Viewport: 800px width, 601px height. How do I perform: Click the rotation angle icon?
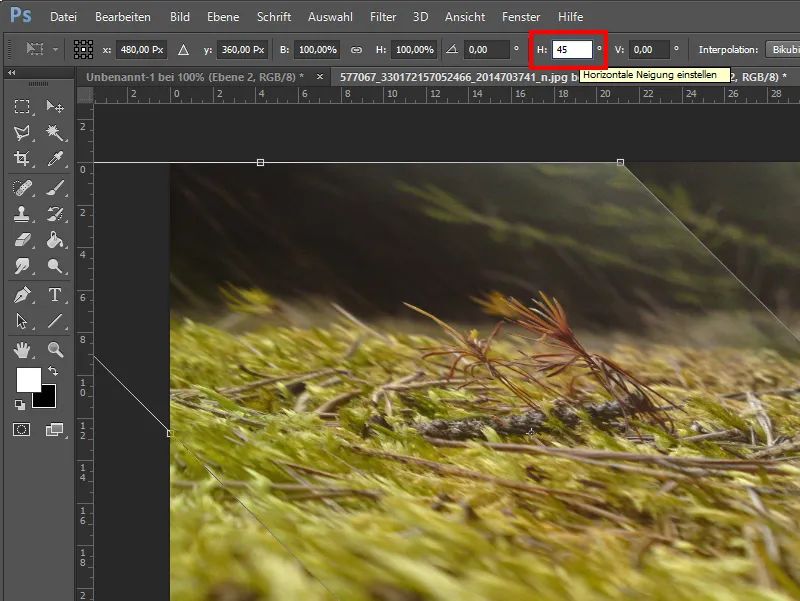pos(452,49)
